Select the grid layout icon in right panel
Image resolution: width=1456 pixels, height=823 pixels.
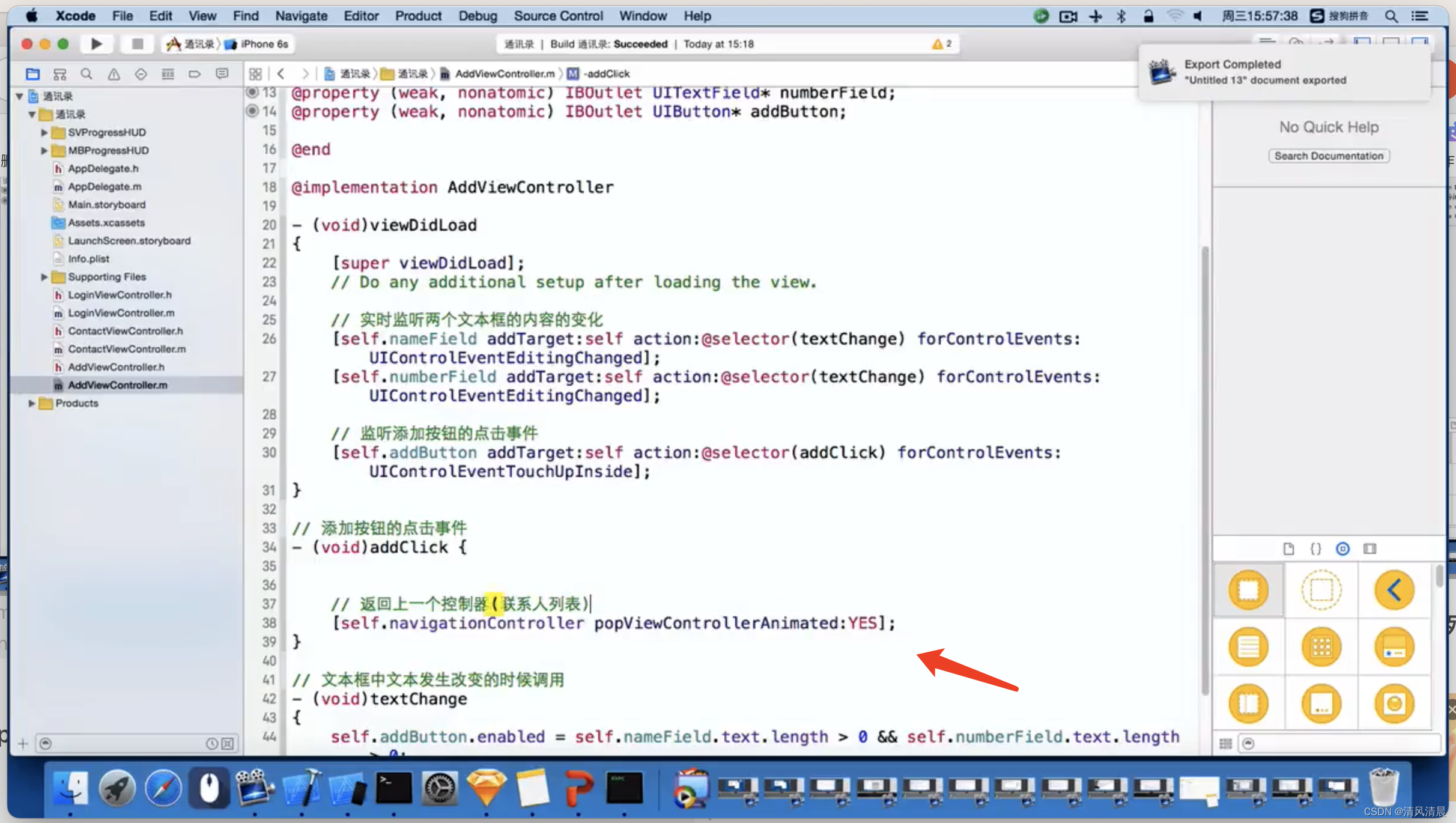[x=1320, y=646]
